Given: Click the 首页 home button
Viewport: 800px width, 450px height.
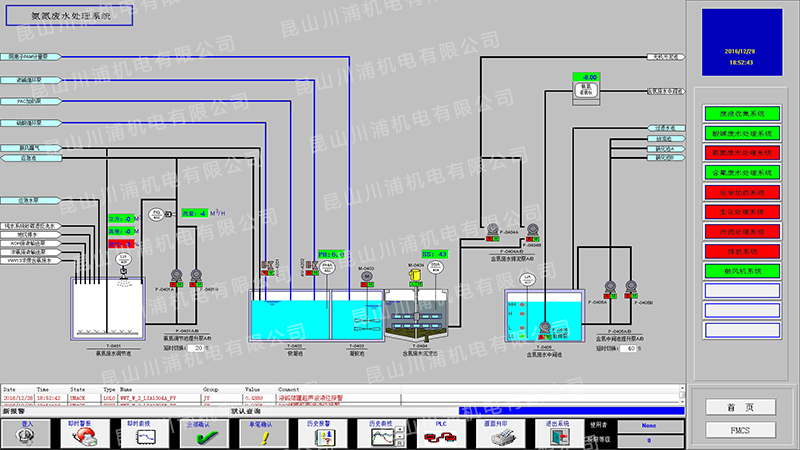Looking at the screenshot, I should coord(740,407).
